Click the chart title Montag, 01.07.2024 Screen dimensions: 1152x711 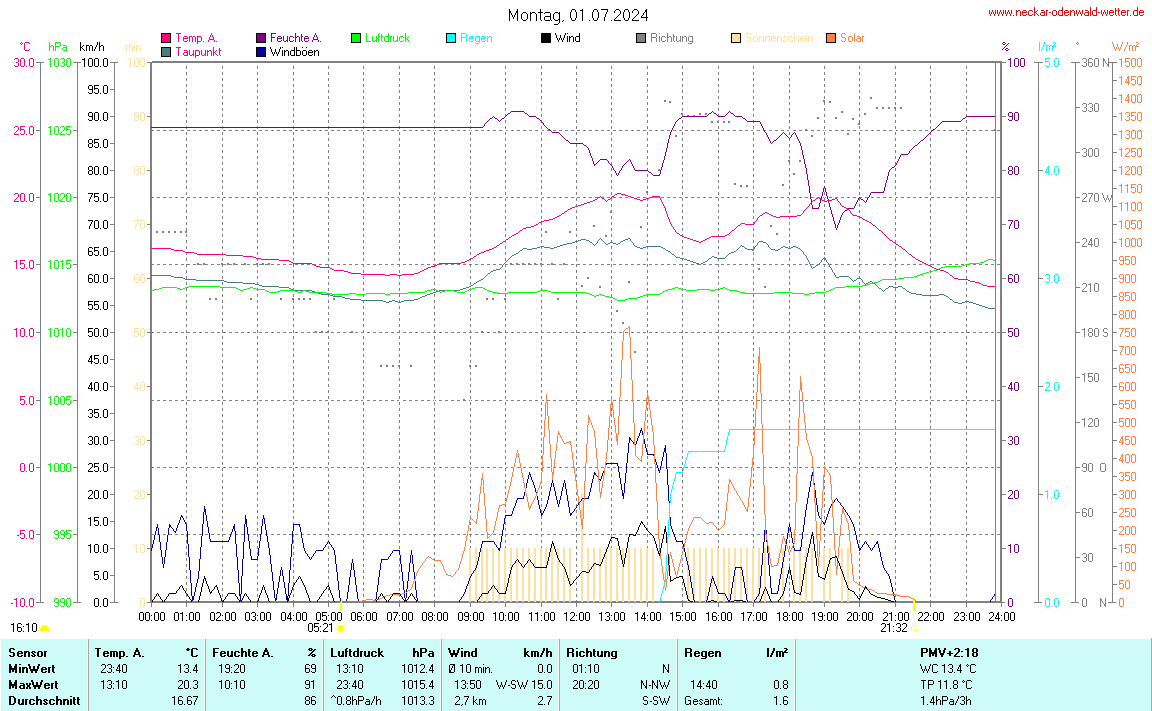click(577, 15)
